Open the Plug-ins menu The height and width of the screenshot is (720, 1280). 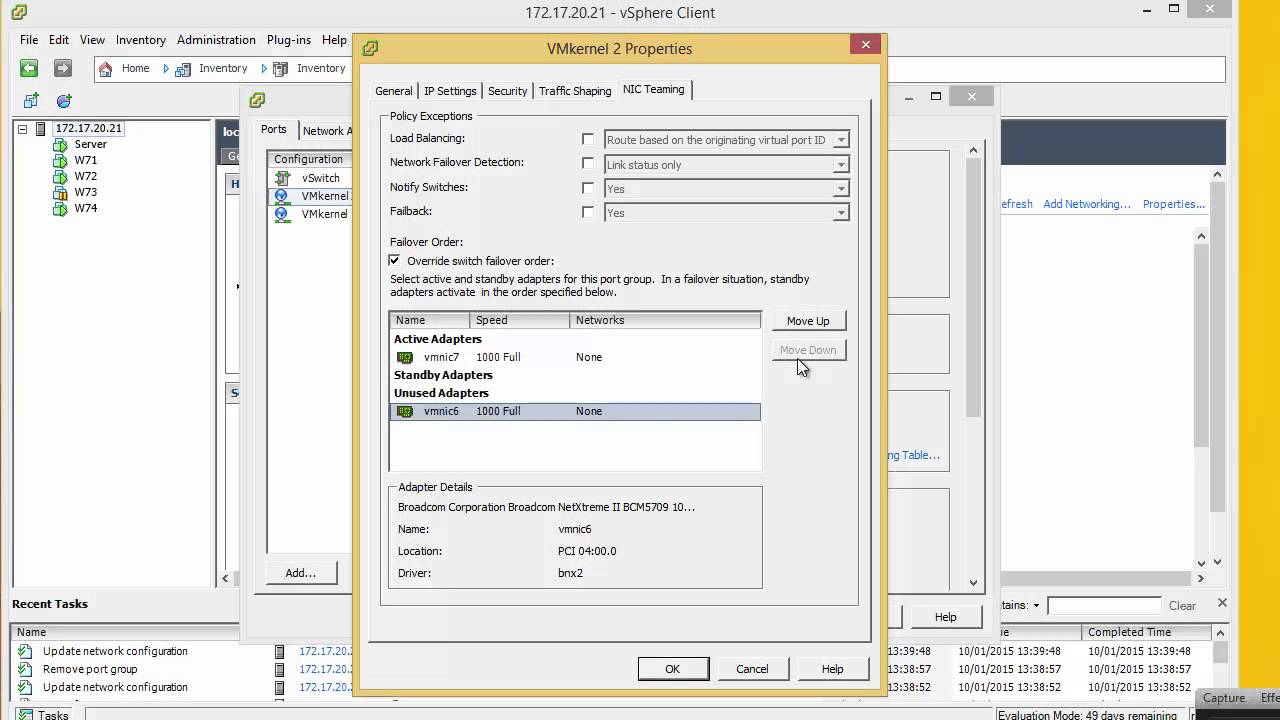[x=289, y=40]
